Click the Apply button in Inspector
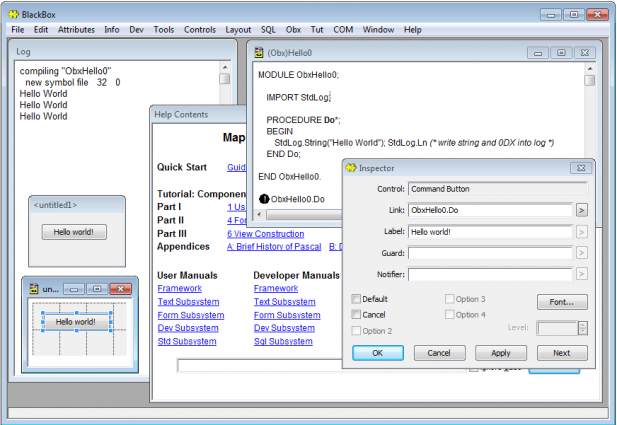 click(500, 353)
